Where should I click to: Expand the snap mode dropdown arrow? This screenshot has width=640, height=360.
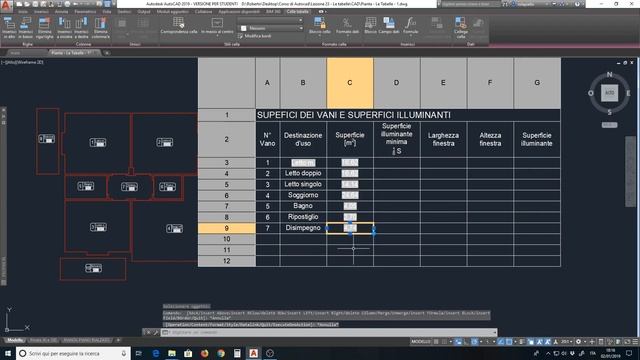(450, 342)
